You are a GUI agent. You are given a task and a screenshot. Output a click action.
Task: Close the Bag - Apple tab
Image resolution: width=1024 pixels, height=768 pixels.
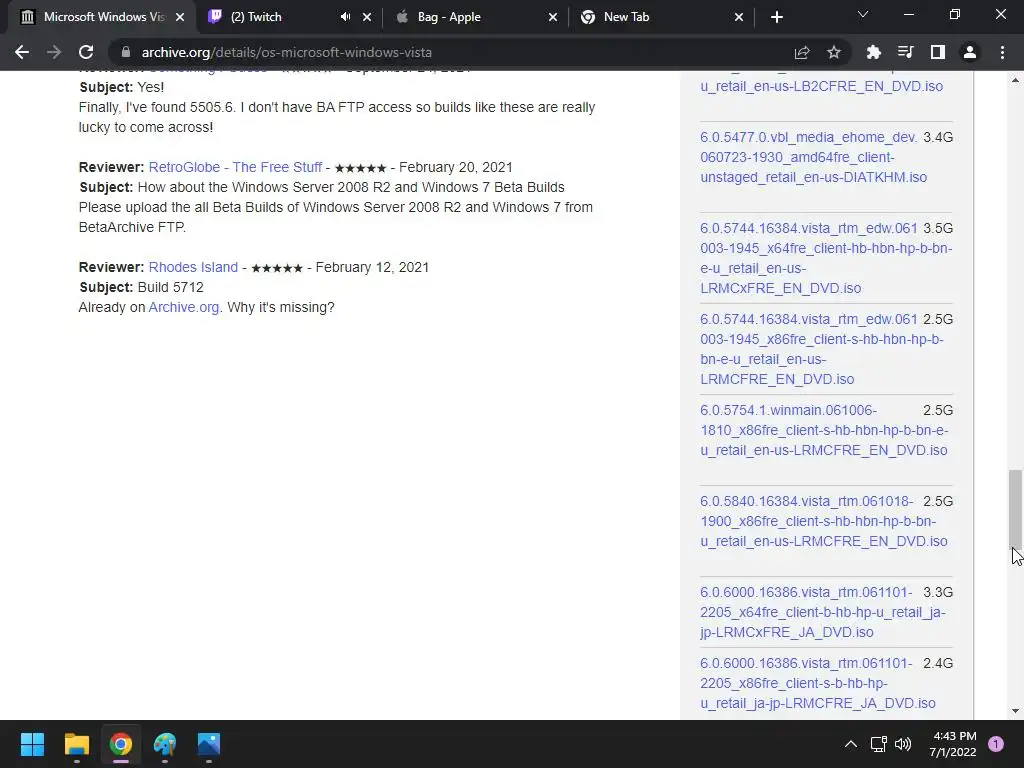point(552,17)
